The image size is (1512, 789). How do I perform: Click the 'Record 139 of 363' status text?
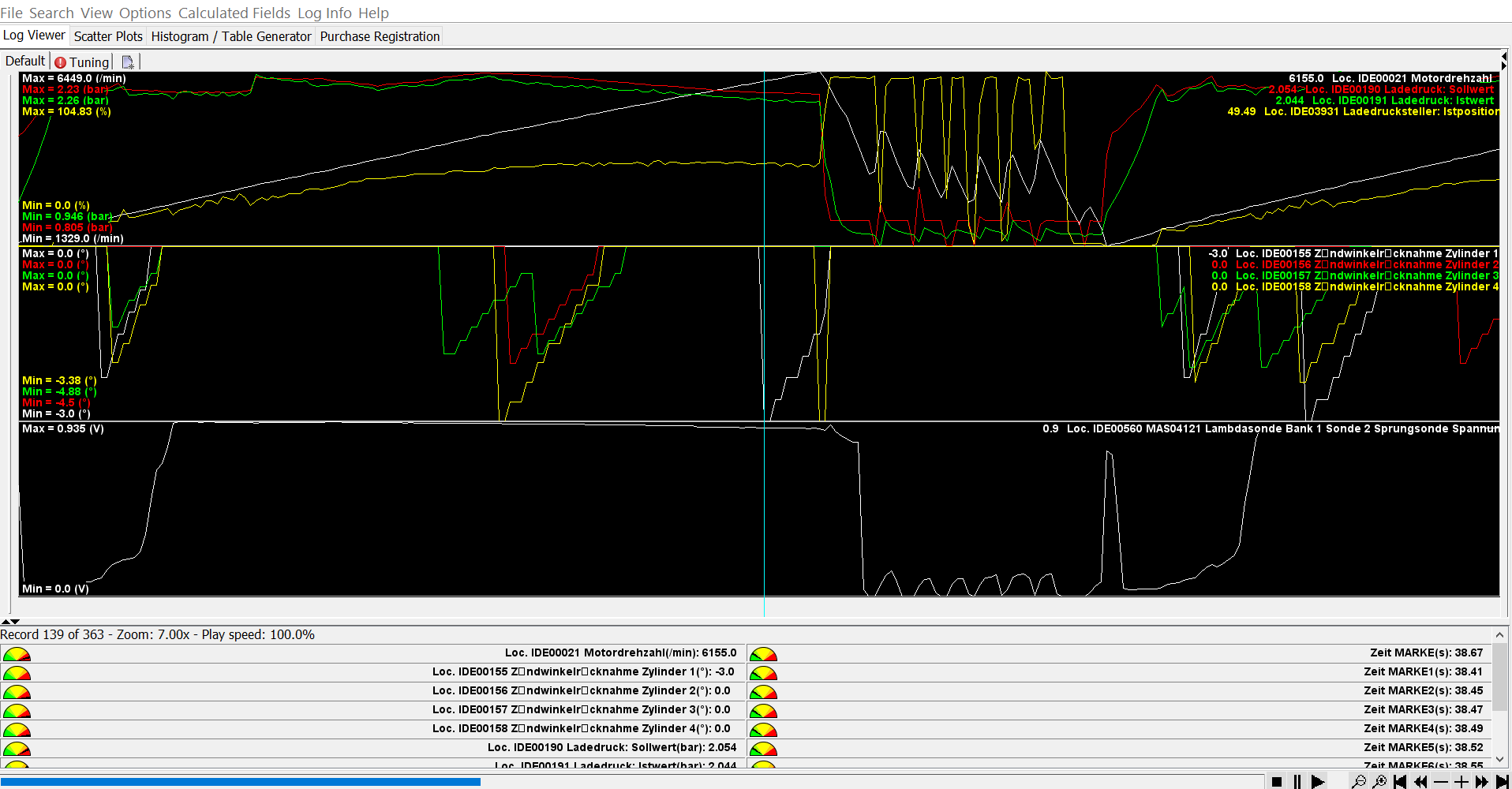point(52,634)
